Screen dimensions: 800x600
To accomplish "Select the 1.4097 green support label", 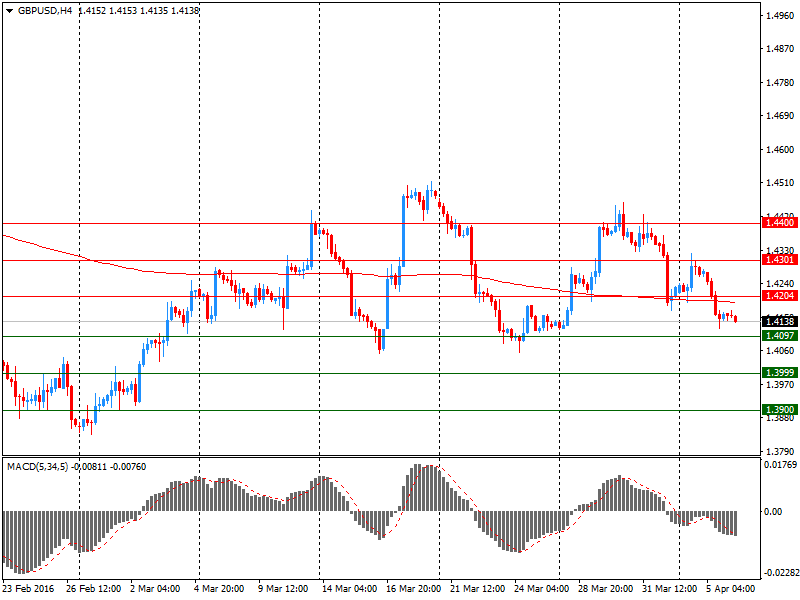I will point(780,335).
